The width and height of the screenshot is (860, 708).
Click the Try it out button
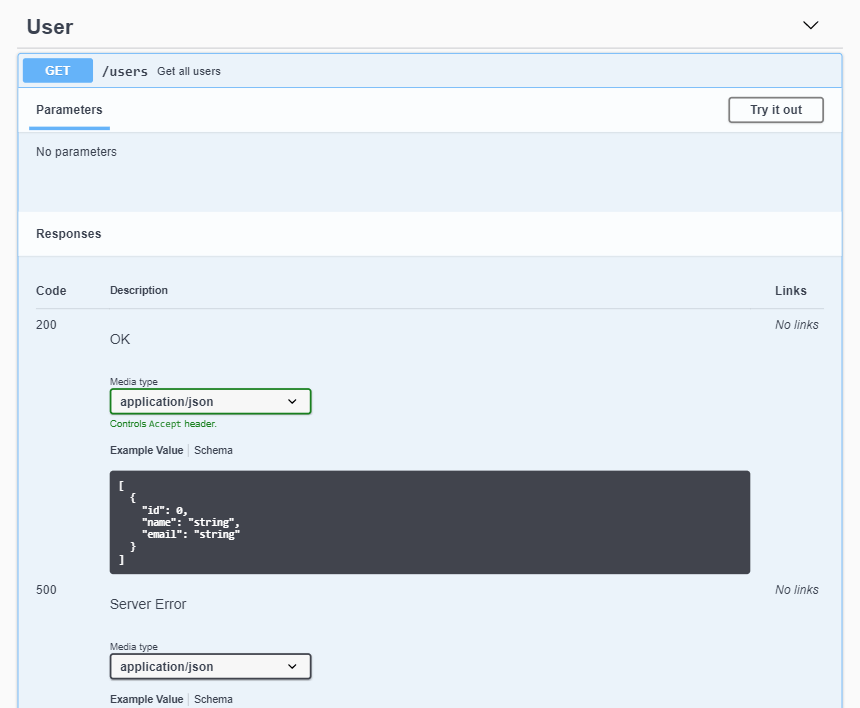[776, 110]
